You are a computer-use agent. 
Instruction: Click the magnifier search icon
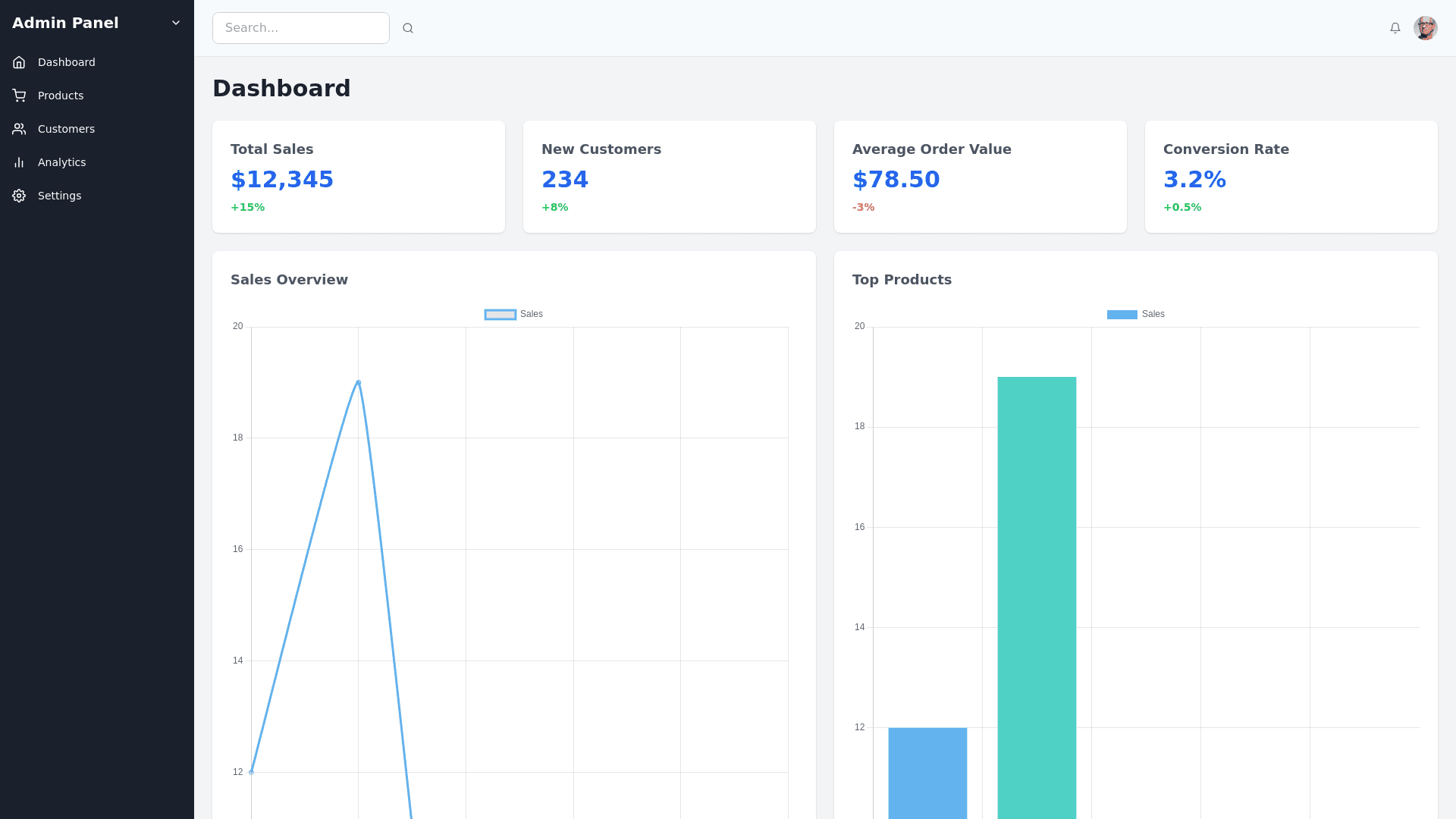408,28
